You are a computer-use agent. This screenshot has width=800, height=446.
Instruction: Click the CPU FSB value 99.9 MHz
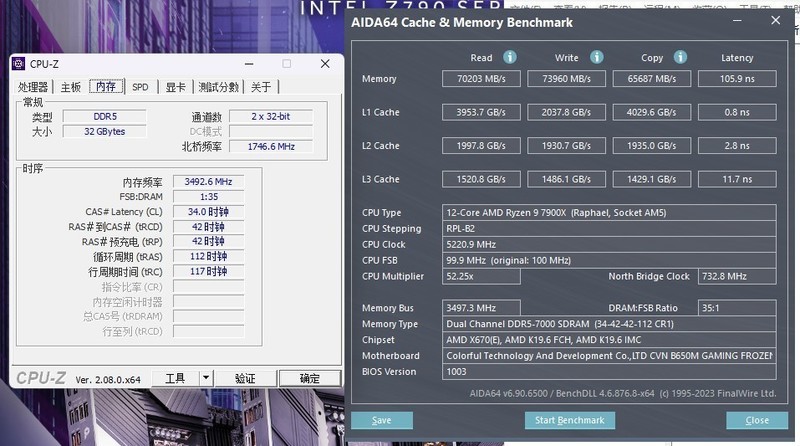point(609,260)
